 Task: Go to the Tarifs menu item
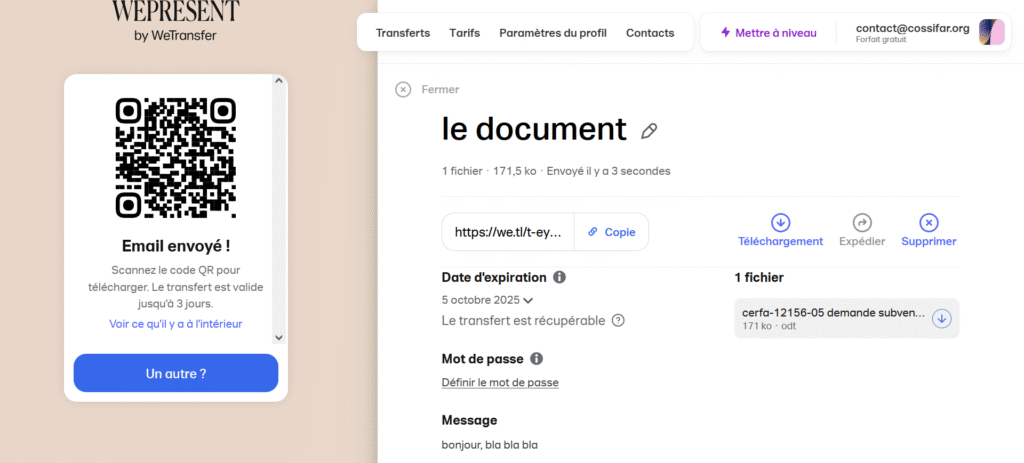464,33
